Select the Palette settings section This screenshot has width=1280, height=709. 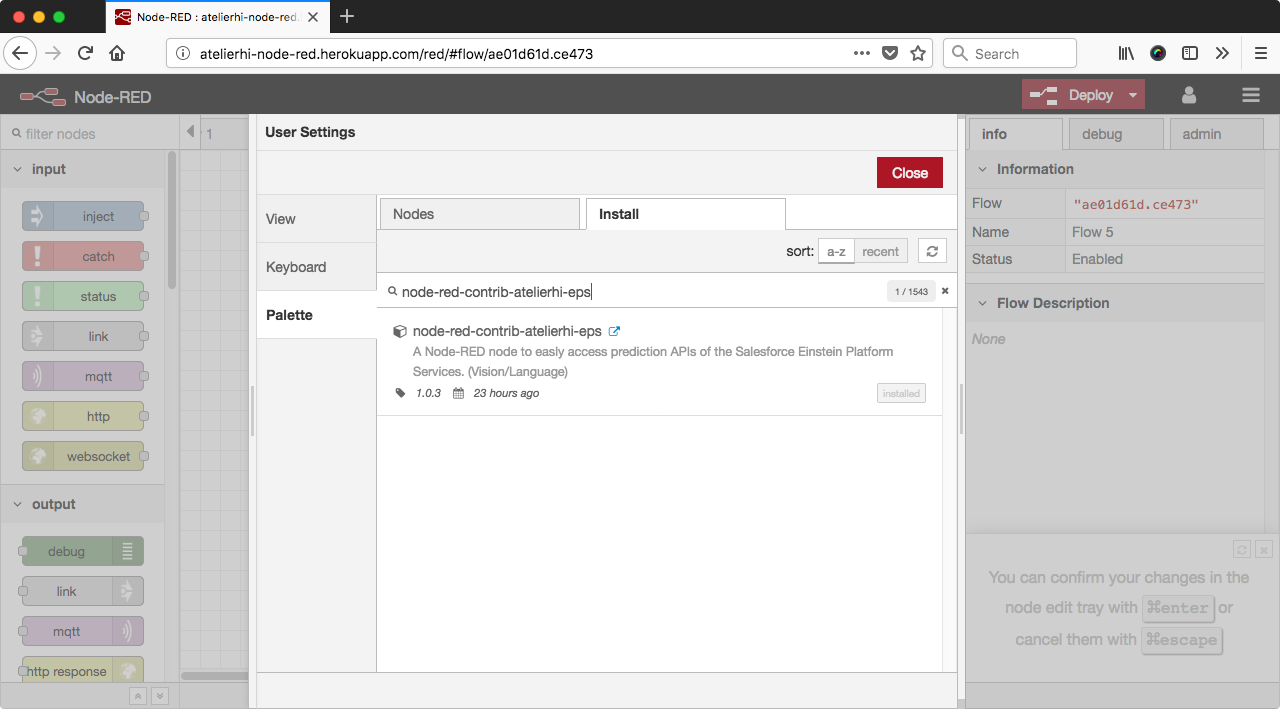click(316, 315)
